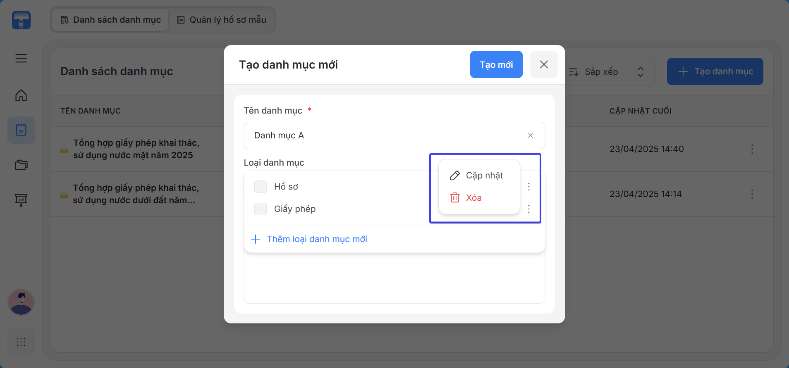Go to the home icon in sidebar
Image resolution: width=789 pixels, height=368 pixels.
21,95
